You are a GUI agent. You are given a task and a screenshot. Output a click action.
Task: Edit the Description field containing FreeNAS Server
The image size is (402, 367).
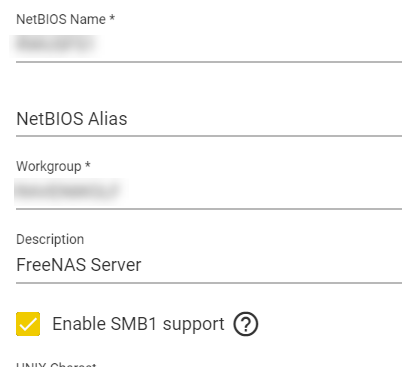(x=209, y=265)
